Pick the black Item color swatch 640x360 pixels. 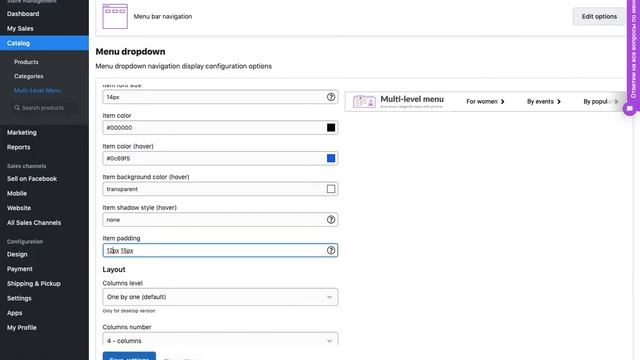click(331, 128)
